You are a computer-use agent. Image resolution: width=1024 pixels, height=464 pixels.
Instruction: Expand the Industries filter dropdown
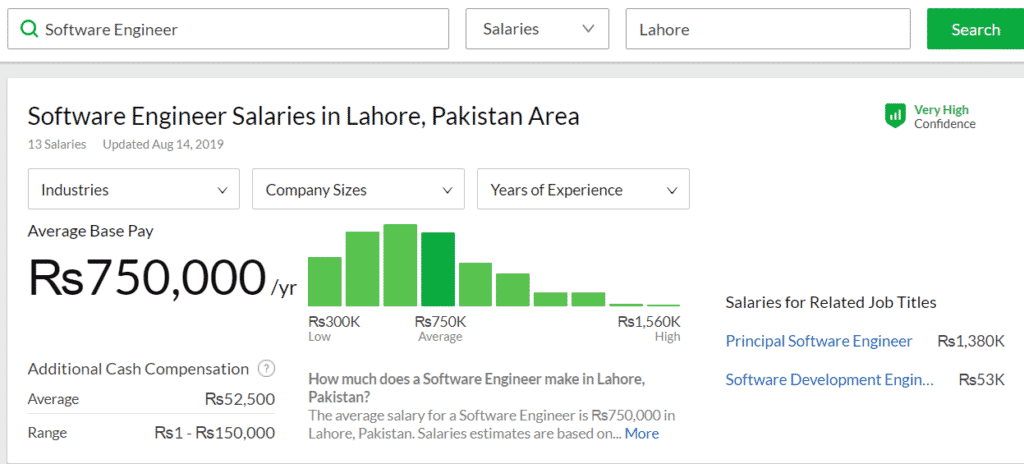click(x=133, y=189)
